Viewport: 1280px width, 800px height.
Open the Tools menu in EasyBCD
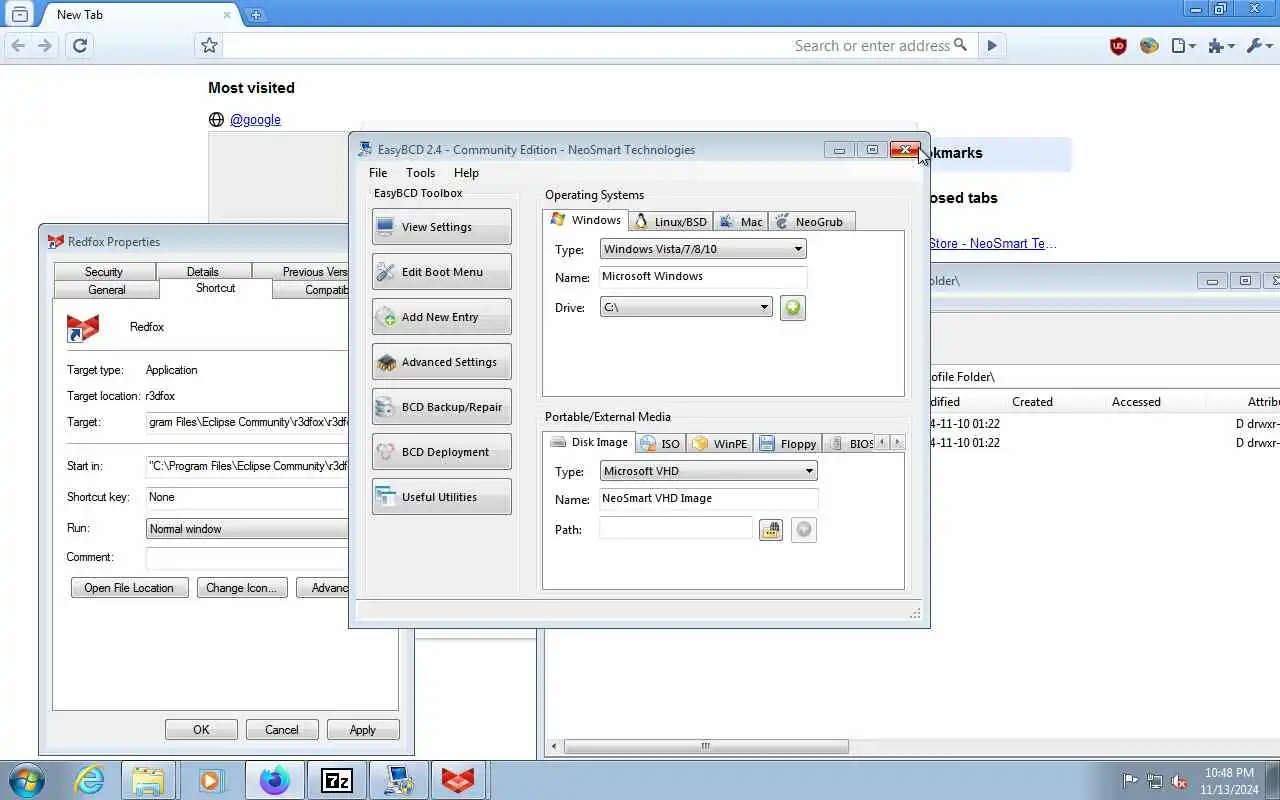420,173
